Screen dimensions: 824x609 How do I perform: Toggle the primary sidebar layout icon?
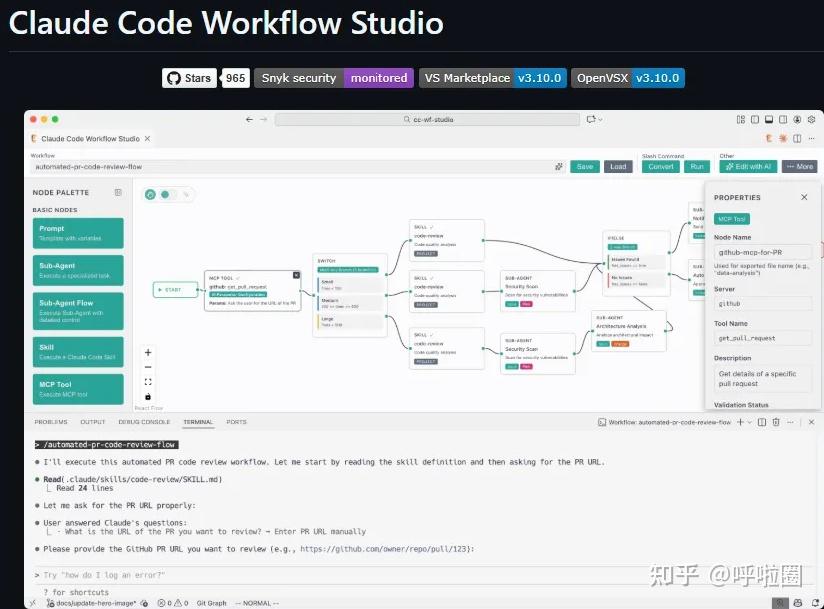click(x=755, y=120)
